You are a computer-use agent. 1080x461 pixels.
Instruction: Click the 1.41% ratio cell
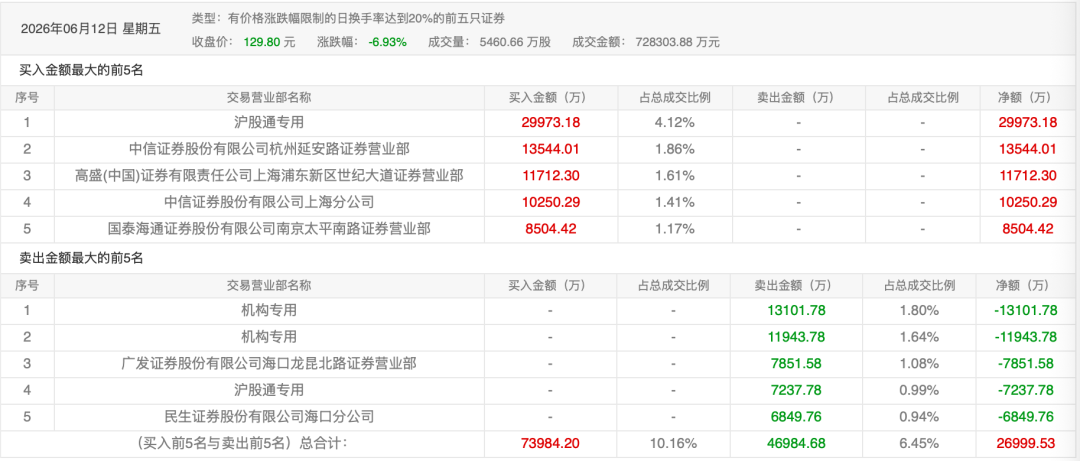pos(675,203)
